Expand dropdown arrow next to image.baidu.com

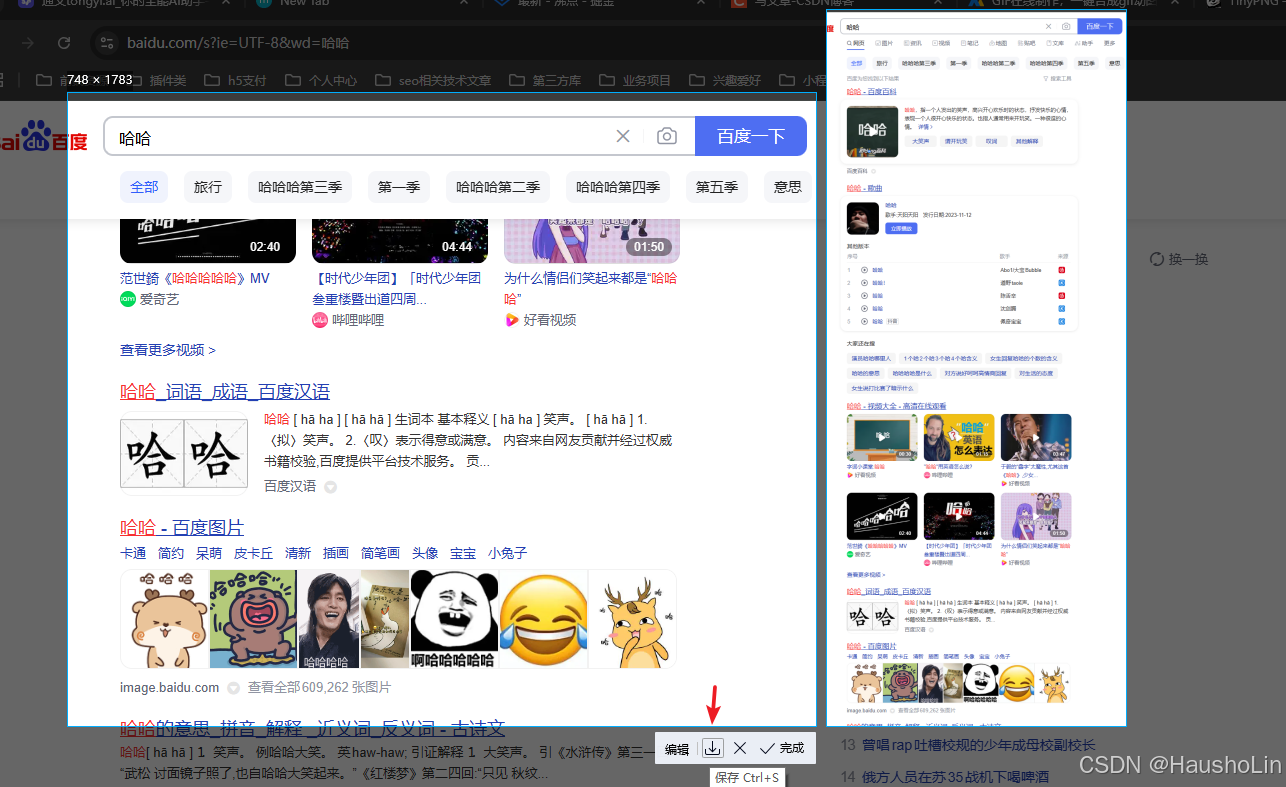pyautogui.click(x=233, y=688)
